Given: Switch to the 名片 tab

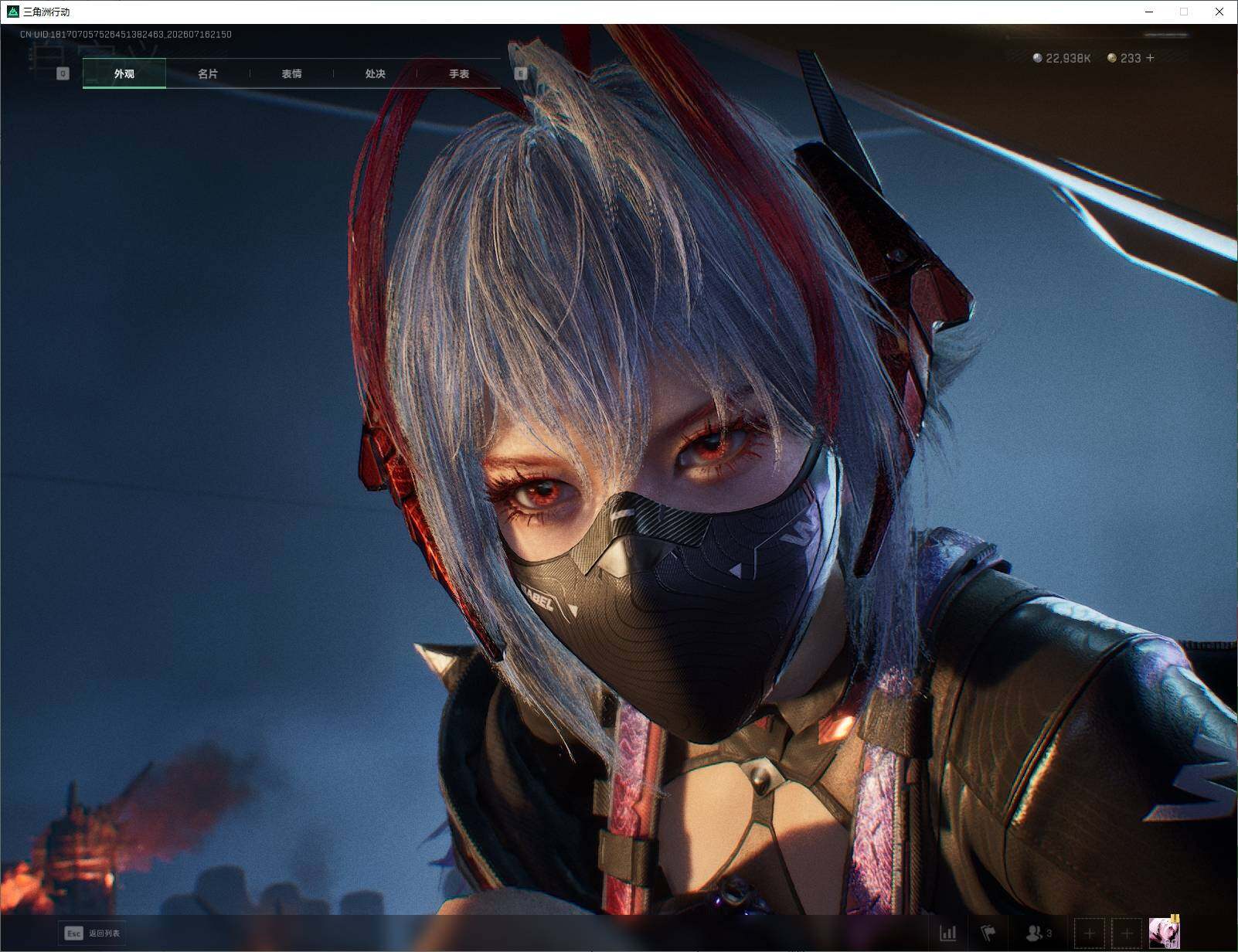Looking at the screenshot, I should click(208, 73).
